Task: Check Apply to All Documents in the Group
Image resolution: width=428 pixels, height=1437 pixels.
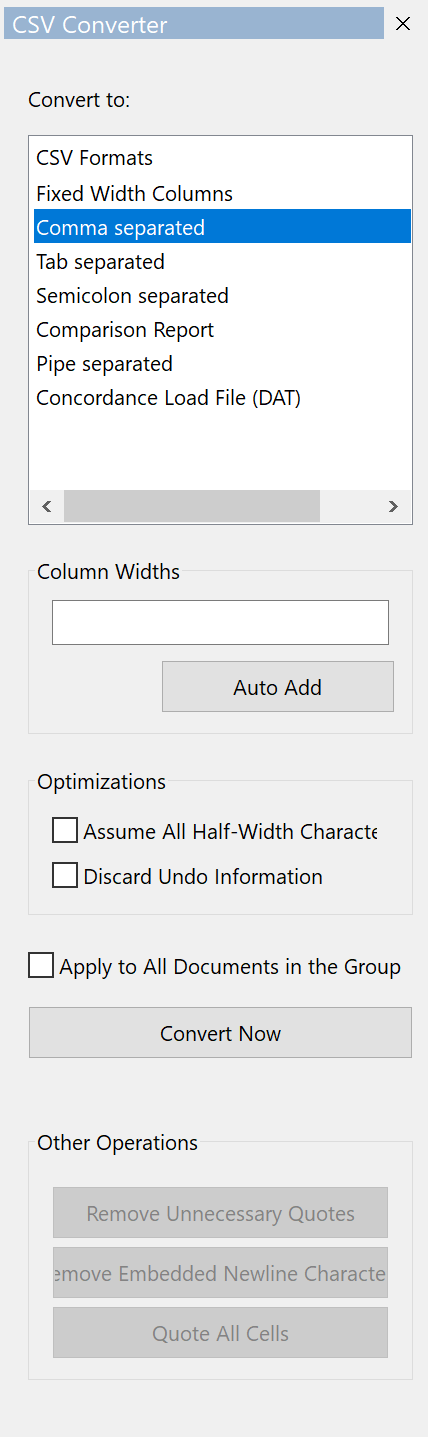Action: point(41,966)
